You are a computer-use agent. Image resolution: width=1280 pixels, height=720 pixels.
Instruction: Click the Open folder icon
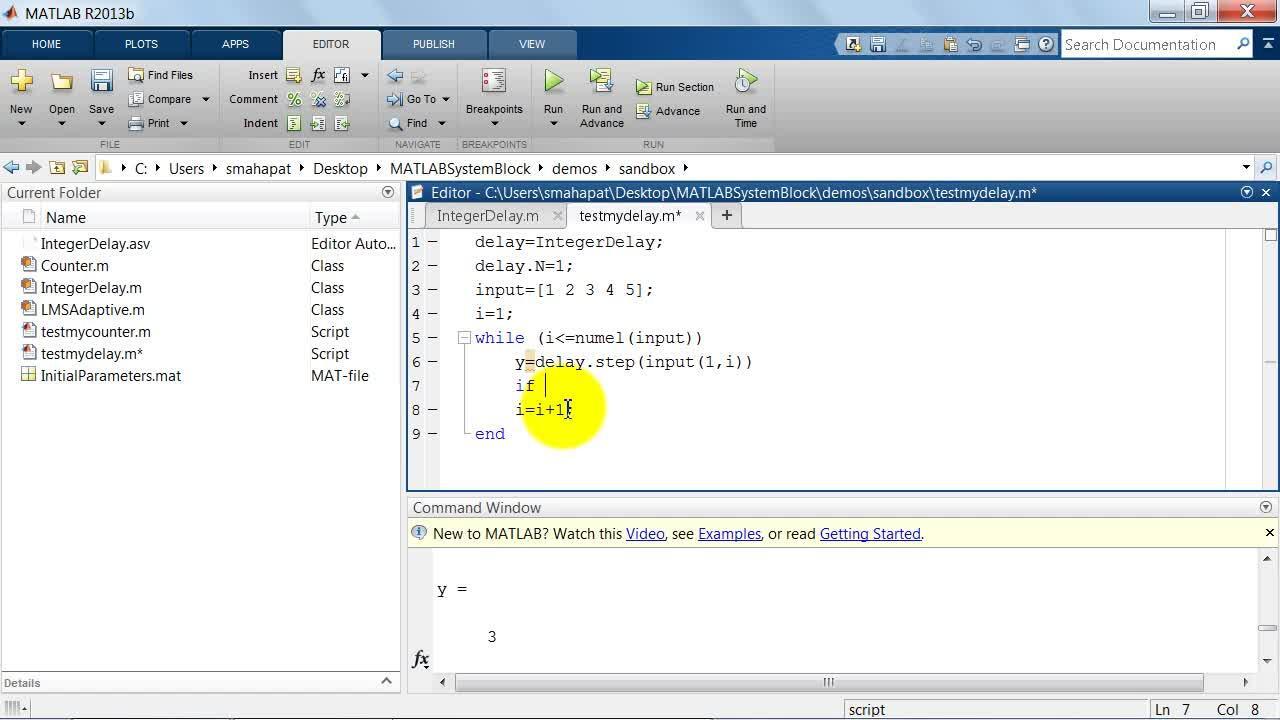point(62,81)
